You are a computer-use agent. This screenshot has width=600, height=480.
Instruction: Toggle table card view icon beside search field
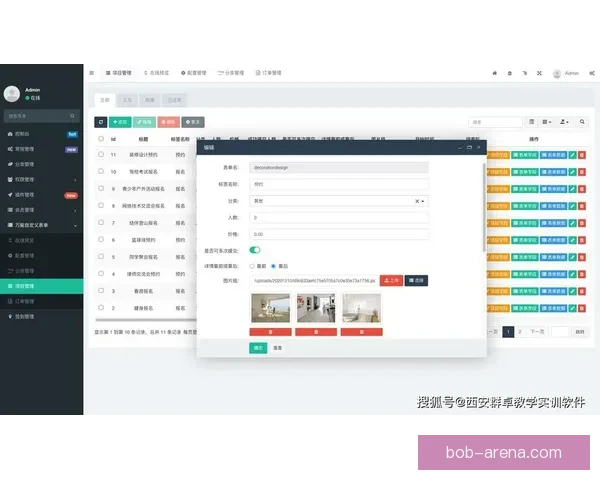[x=532, y=122]
